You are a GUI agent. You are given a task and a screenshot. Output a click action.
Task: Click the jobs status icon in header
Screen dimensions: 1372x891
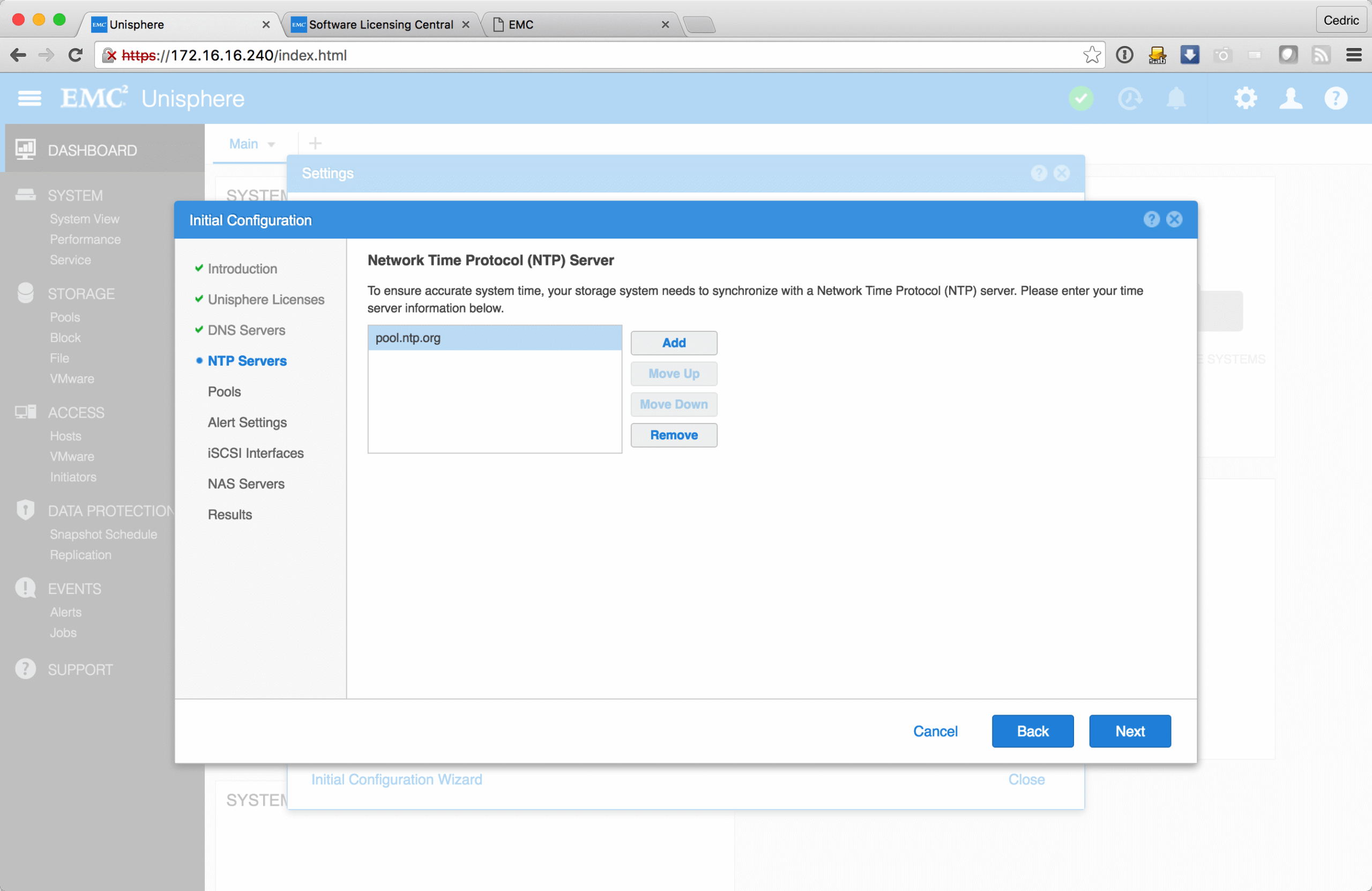tap(1129, 99)
